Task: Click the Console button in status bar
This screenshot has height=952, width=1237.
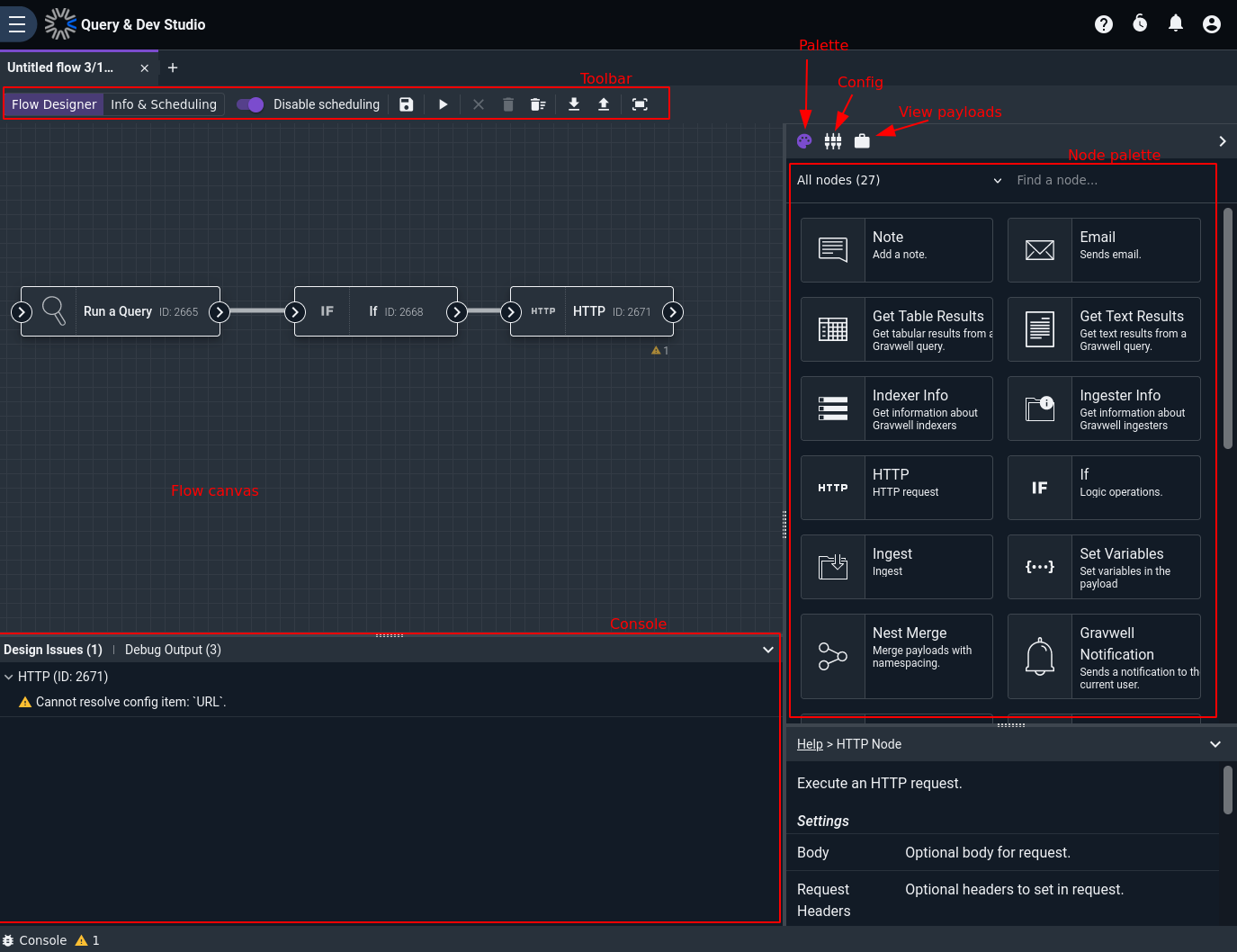Action: click(x=35, y=940)
